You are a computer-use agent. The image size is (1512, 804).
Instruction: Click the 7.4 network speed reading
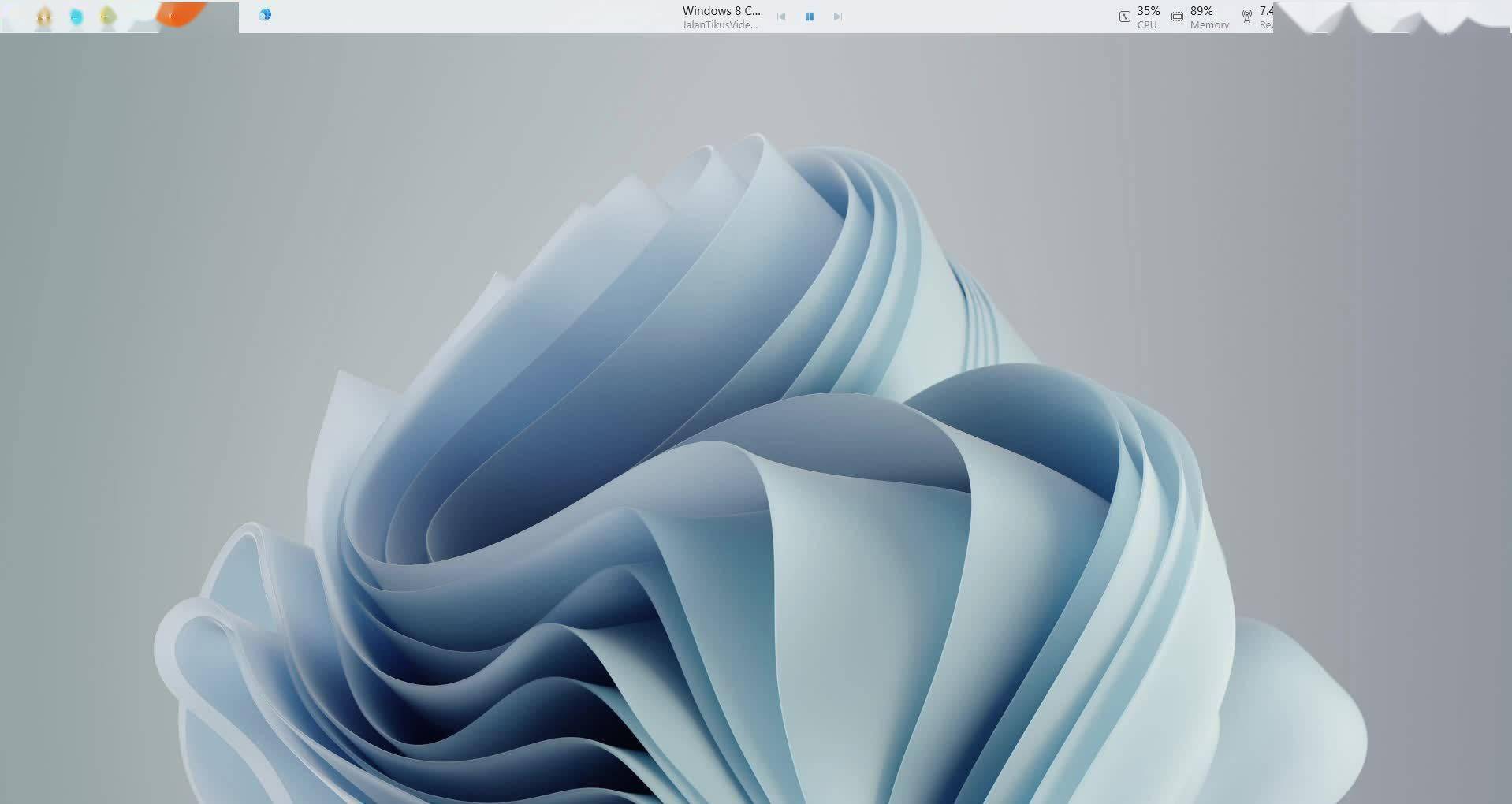(x=1265, y=10)
